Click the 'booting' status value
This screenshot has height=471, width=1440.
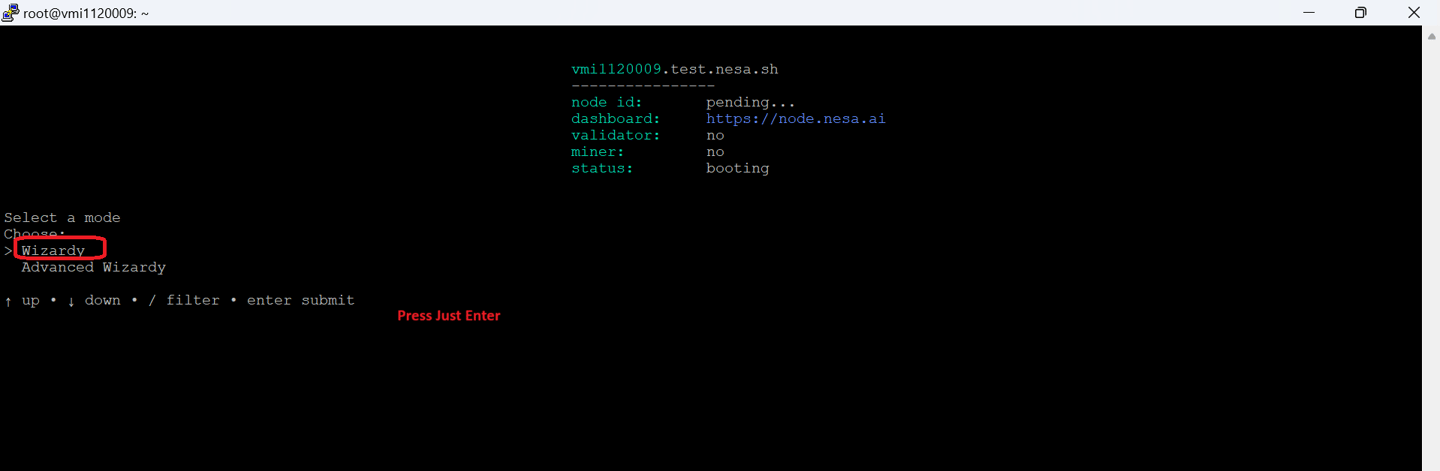point(738,168)
